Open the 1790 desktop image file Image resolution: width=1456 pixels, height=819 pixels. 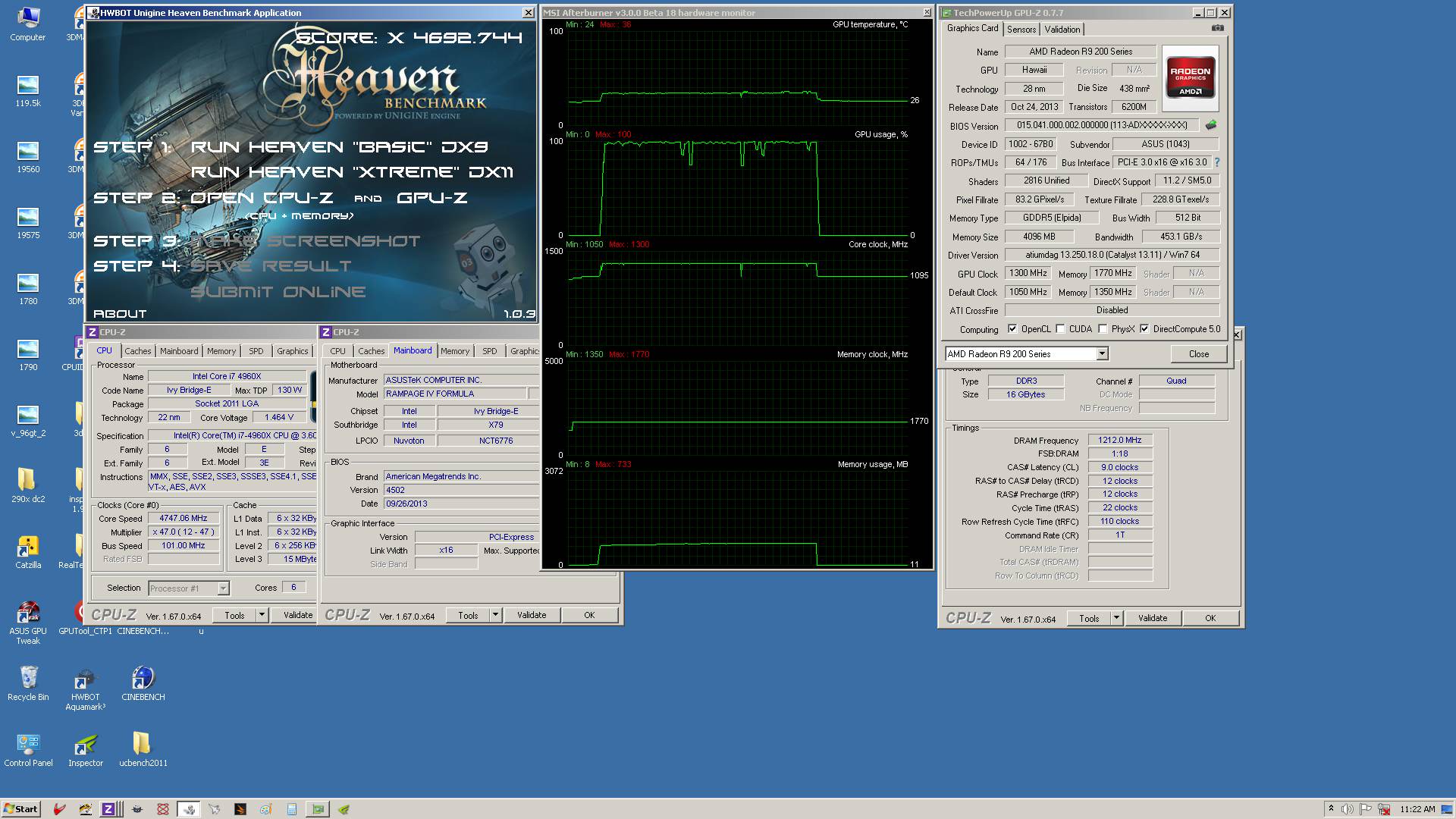point(28,354)
